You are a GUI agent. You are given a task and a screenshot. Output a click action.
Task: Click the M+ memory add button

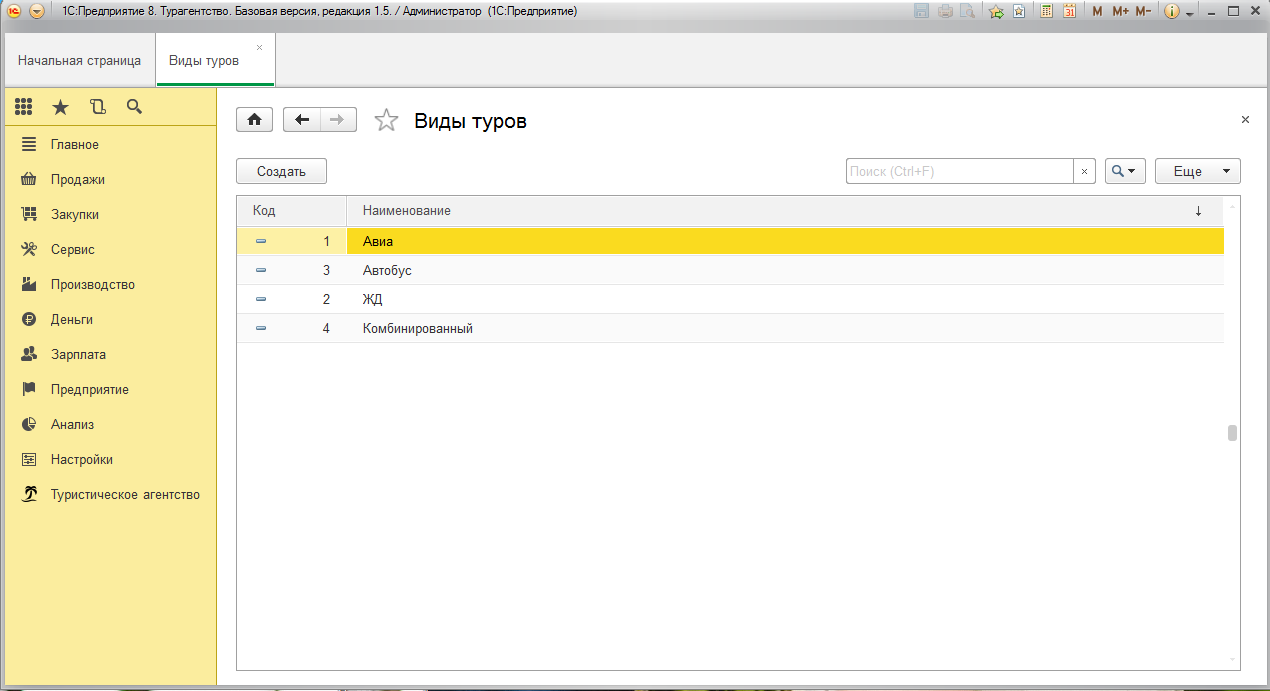(x=1120, y=11)
